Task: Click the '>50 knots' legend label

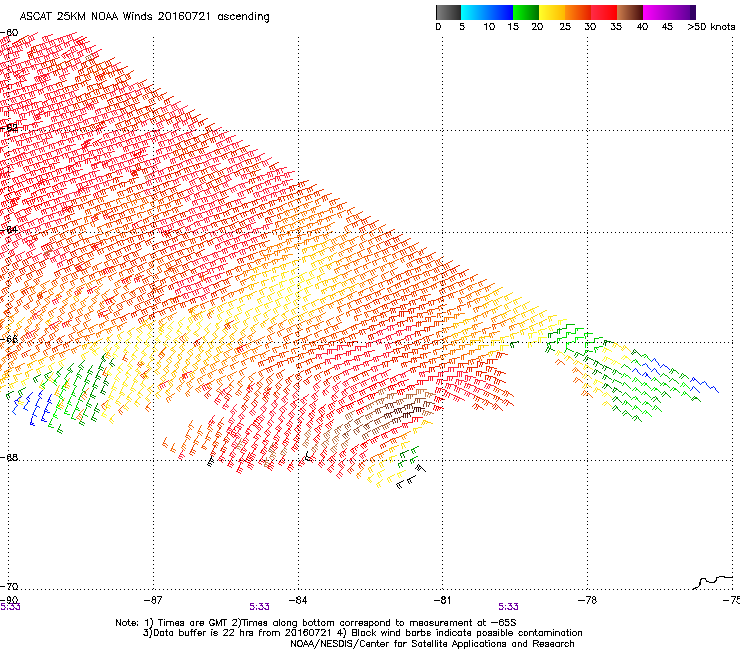Action: [711, 27]
